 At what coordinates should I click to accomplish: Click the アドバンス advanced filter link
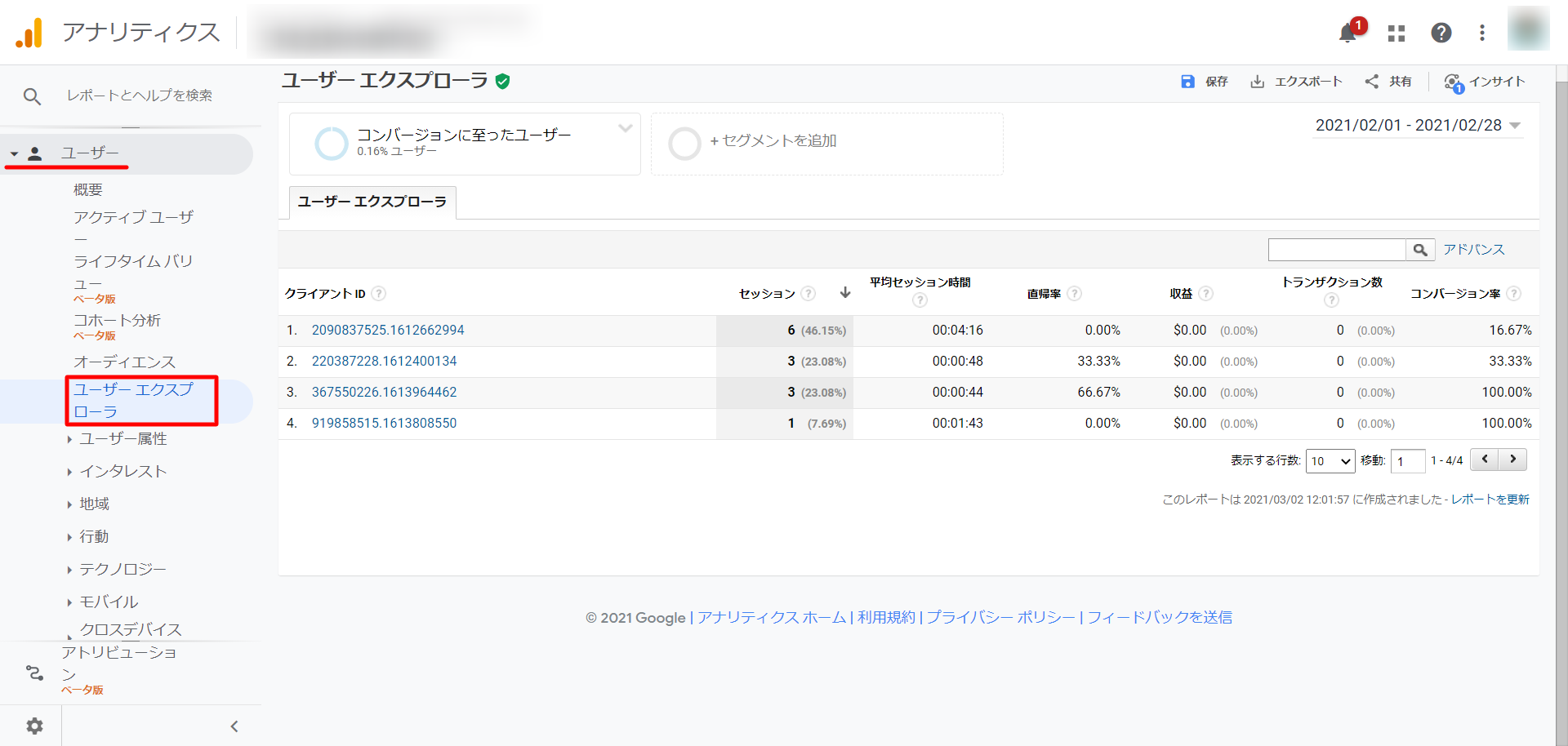point(1473,250)
